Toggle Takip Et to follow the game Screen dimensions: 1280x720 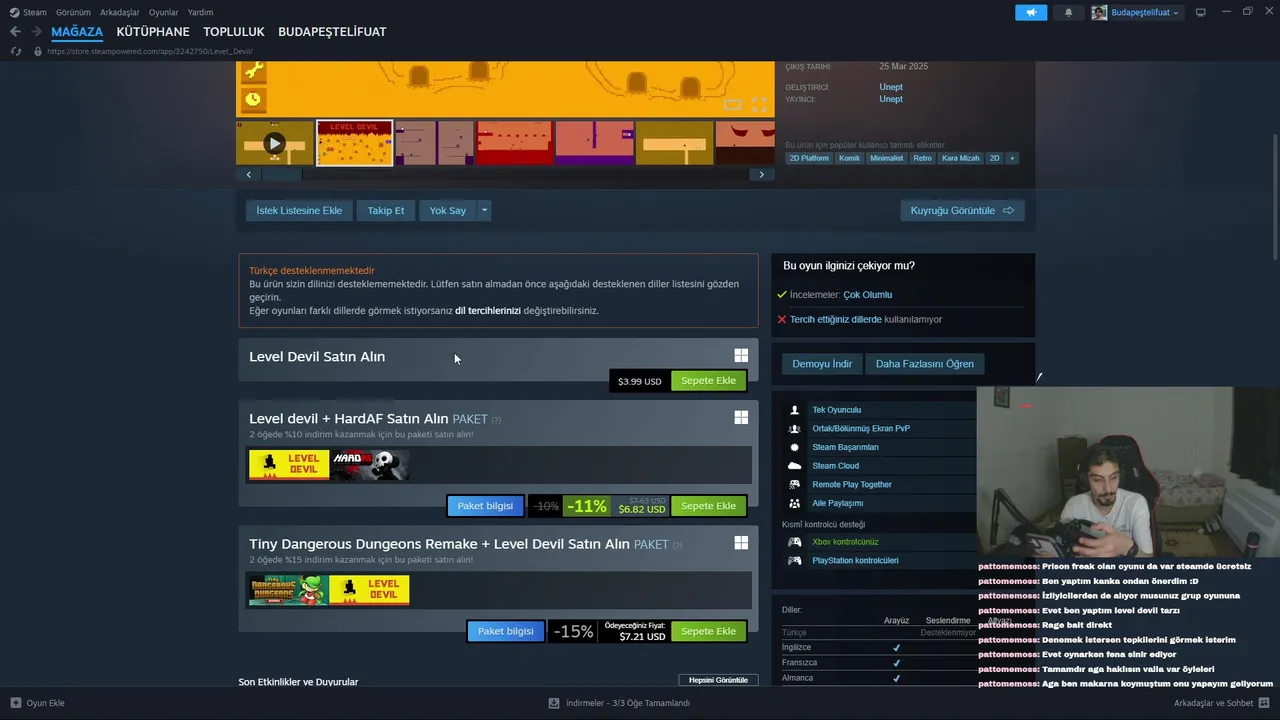386,210
